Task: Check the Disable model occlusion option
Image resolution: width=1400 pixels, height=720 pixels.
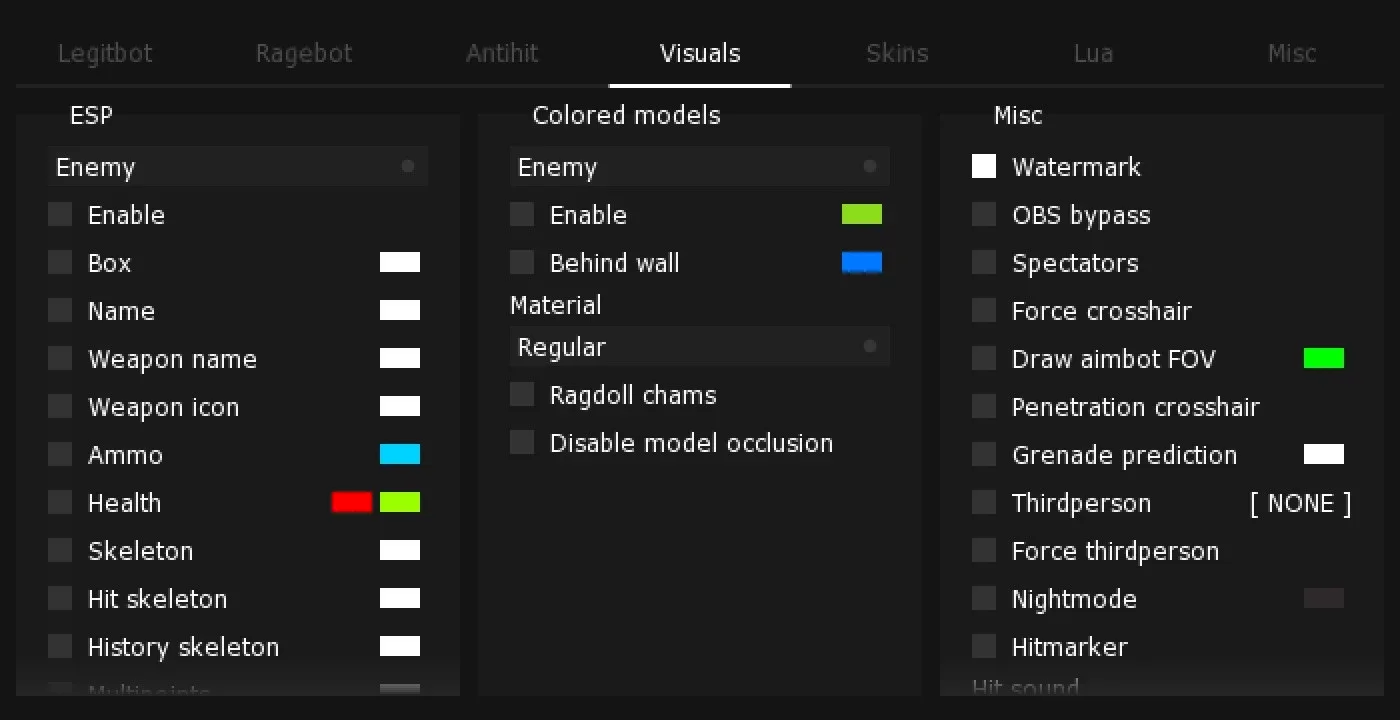Action: pyautogui.click(x=522, y=443)
